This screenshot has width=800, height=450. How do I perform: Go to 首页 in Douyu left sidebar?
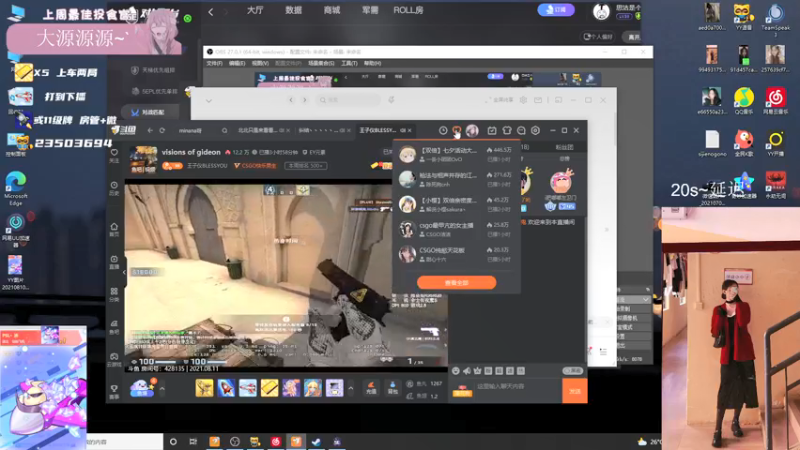click(114, 229)
